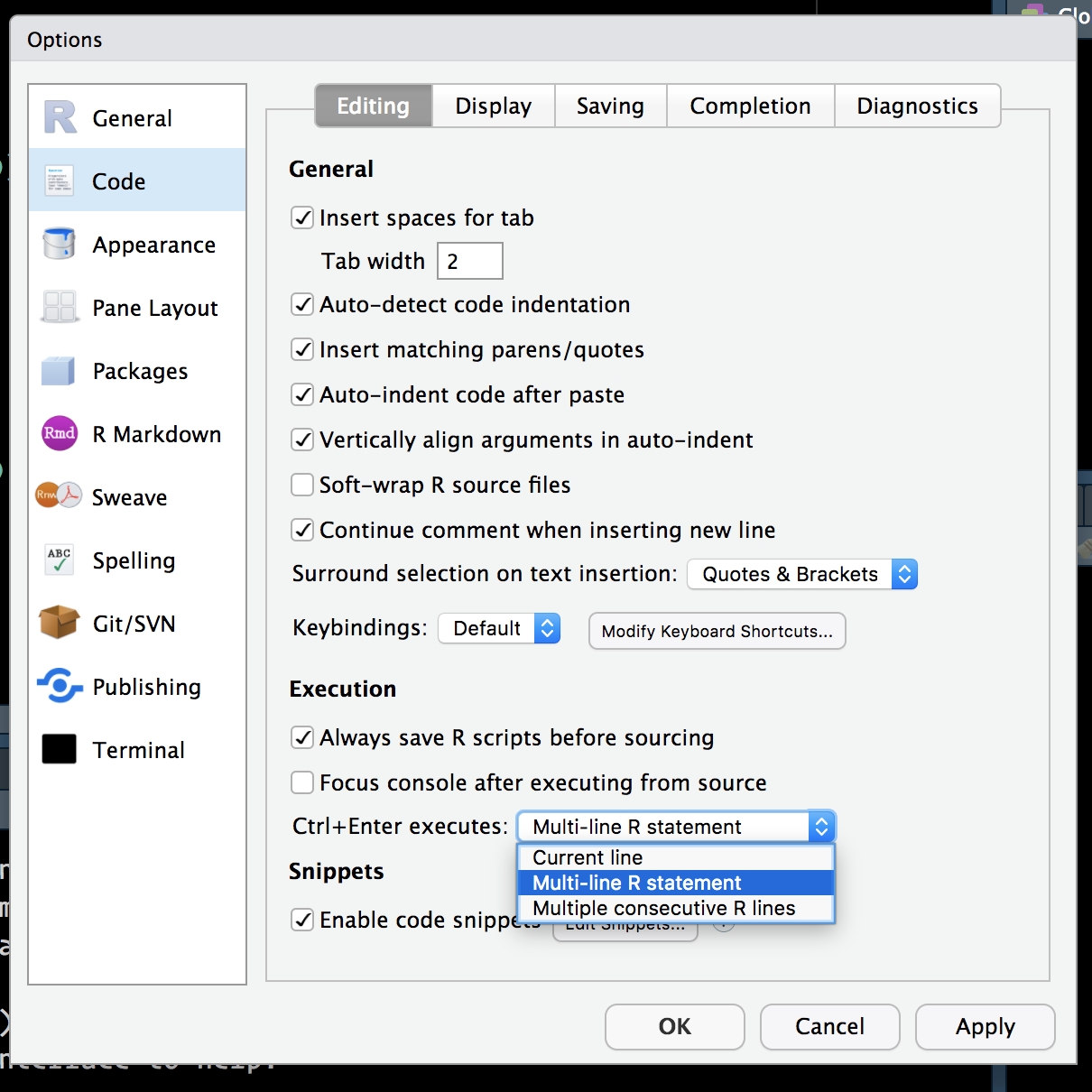Click the Cancel button
1092x1092 pixels.
[830, 1027]
